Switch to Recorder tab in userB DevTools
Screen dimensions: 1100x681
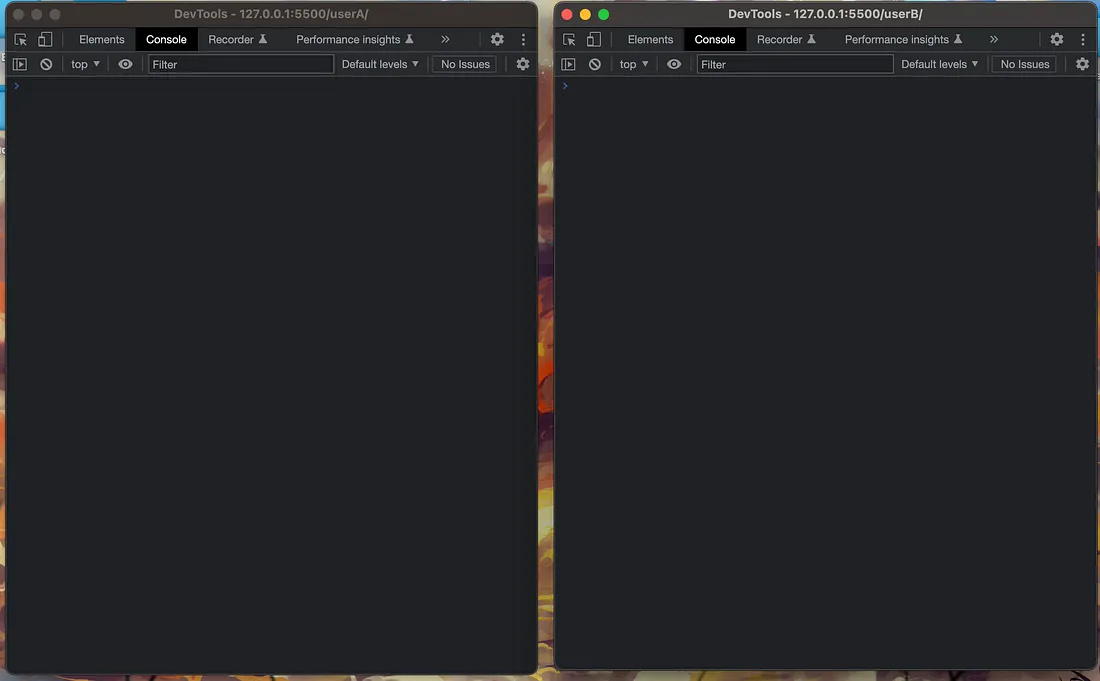(786, 40)
